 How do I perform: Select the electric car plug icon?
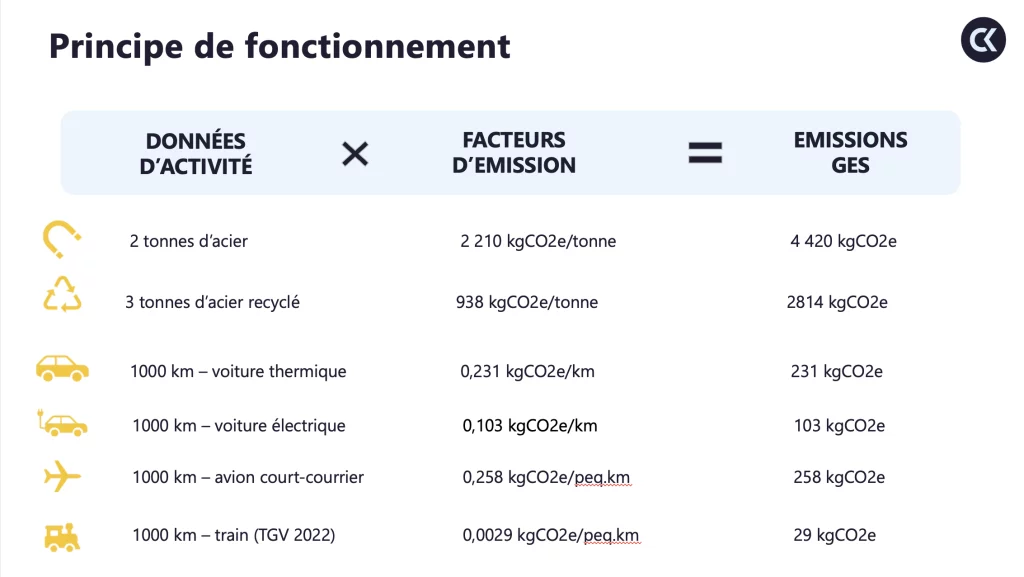(x=64, y=424)
